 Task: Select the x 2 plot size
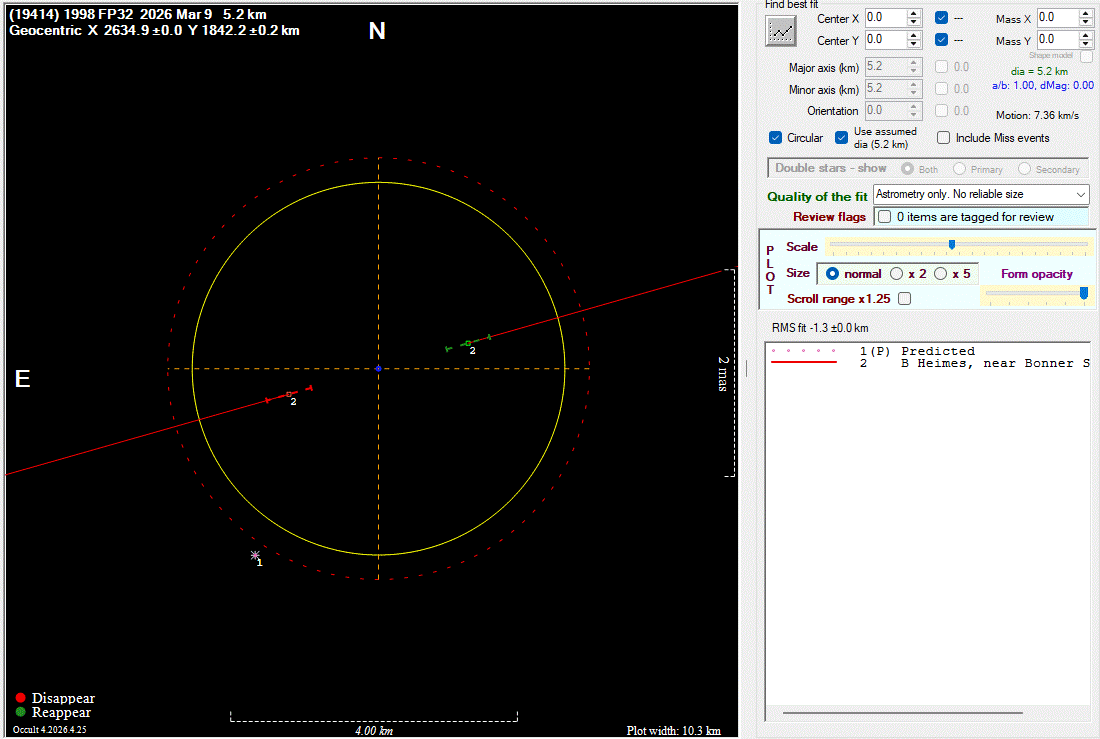click(x=897, y=273)
